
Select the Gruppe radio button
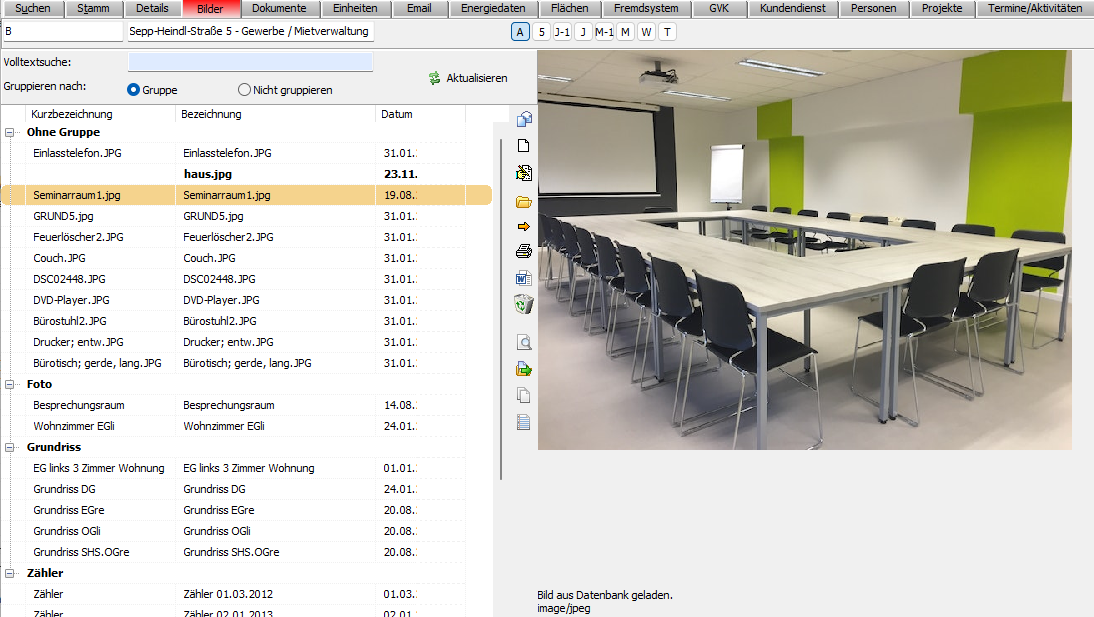134,90
